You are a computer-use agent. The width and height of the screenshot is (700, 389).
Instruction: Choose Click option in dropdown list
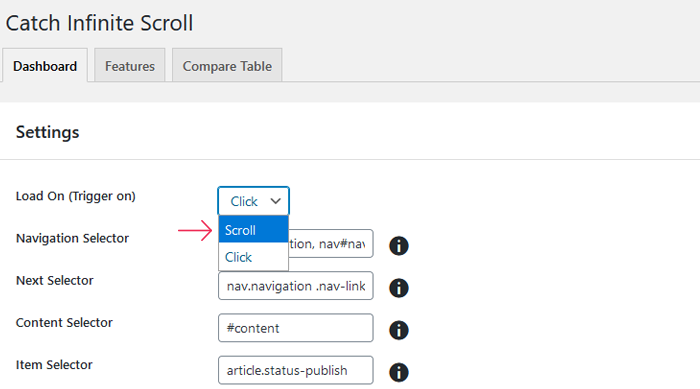[x=253, y=257]
